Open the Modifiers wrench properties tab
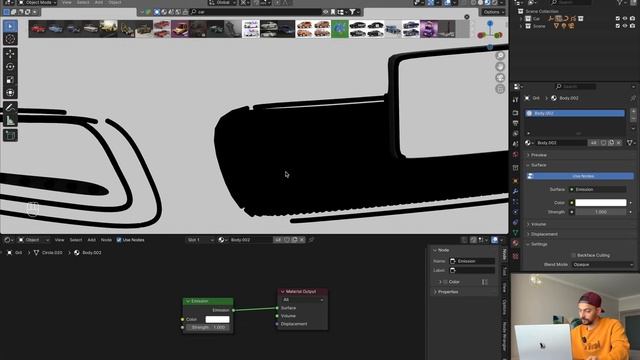The height and width of the screenshot is (360, 640). [516, 191]
